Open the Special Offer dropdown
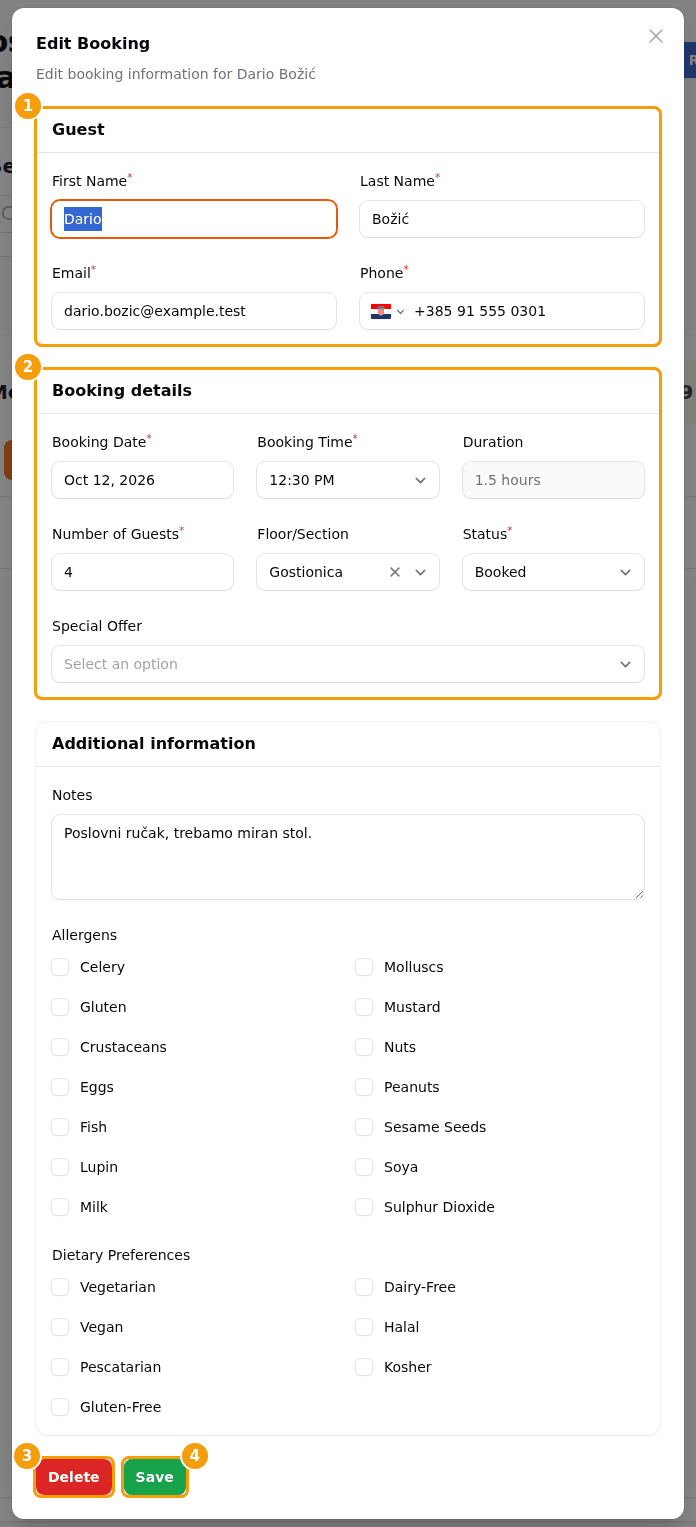 [x=348, y=664]
